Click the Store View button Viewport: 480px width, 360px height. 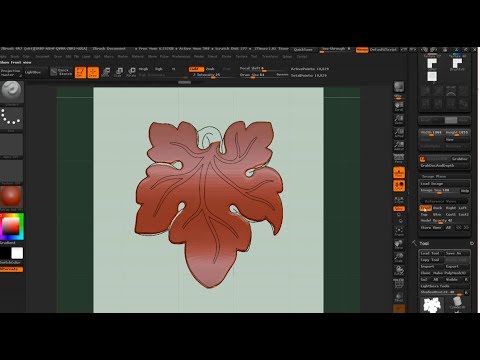tap(431, 227)
